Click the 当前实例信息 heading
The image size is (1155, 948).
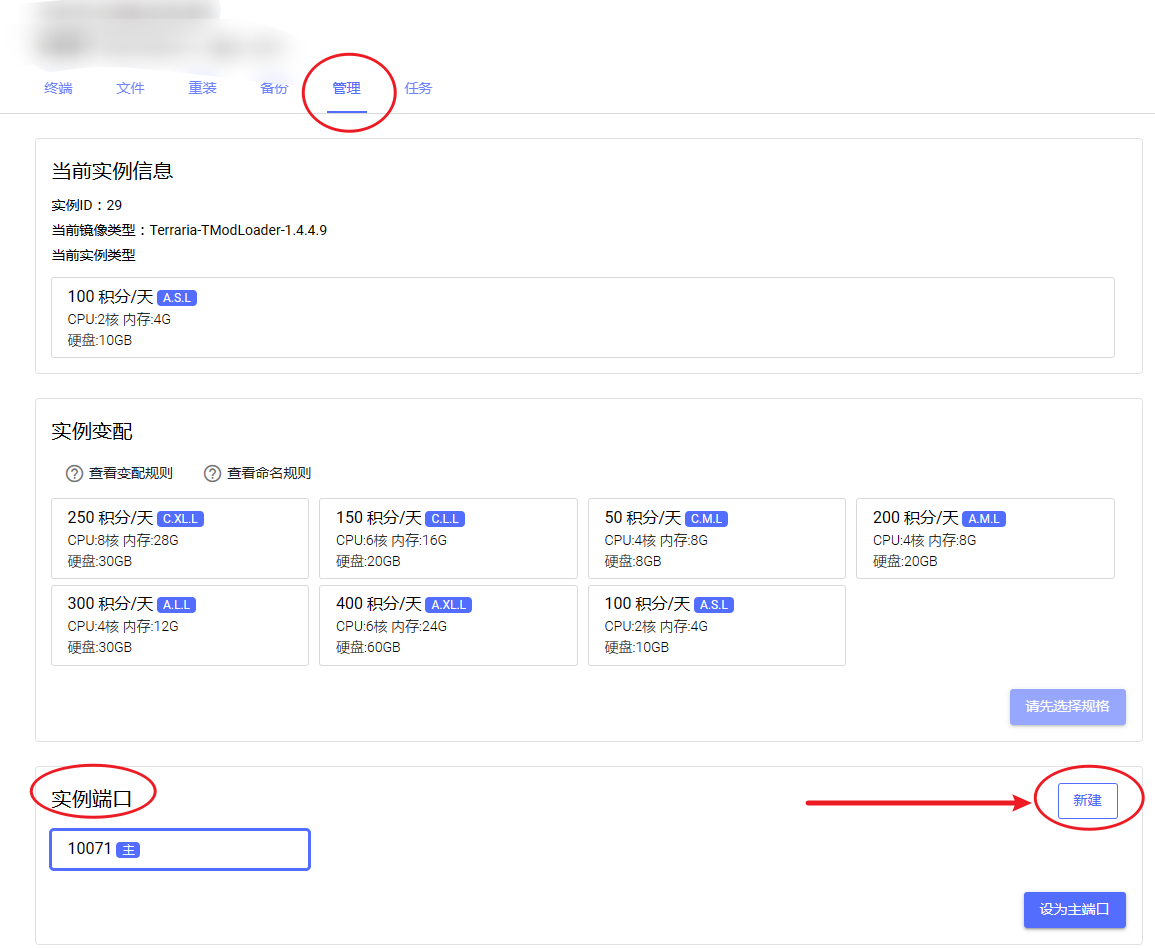(x=112, y=171)
